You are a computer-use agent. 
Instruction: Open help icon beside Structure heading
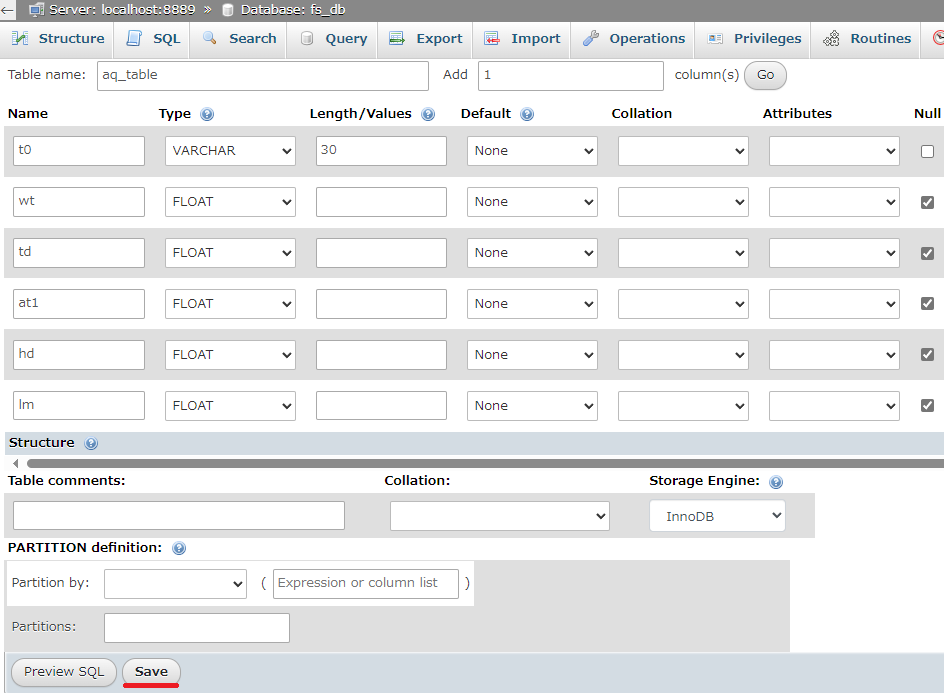(91, 444)
